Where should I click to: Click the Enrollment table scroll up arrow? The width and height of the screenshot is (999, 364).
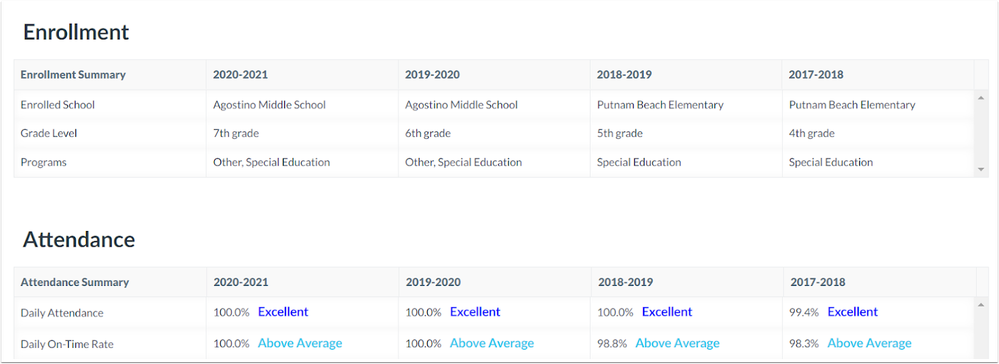[x=981, y=98]
